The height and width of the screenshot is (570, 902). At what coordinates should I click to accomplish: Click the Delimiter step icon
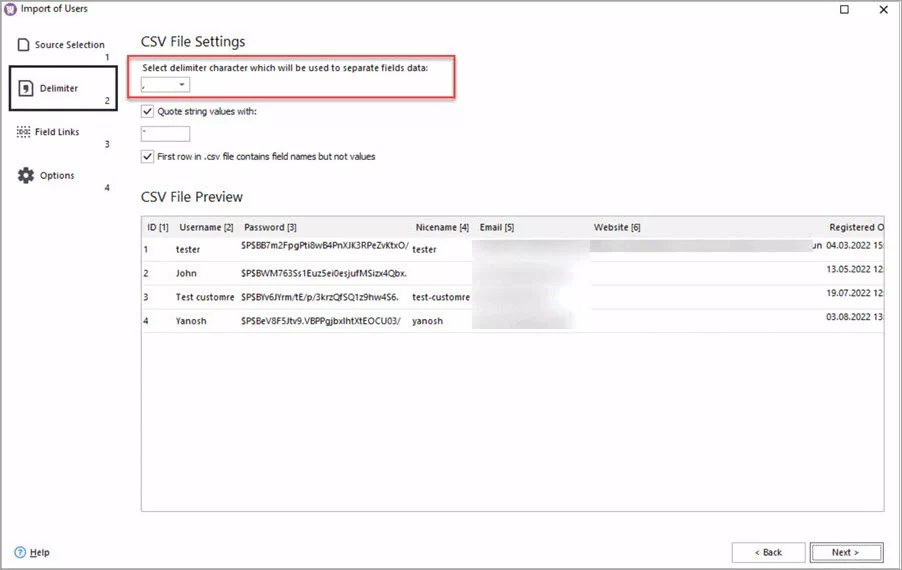26,88
